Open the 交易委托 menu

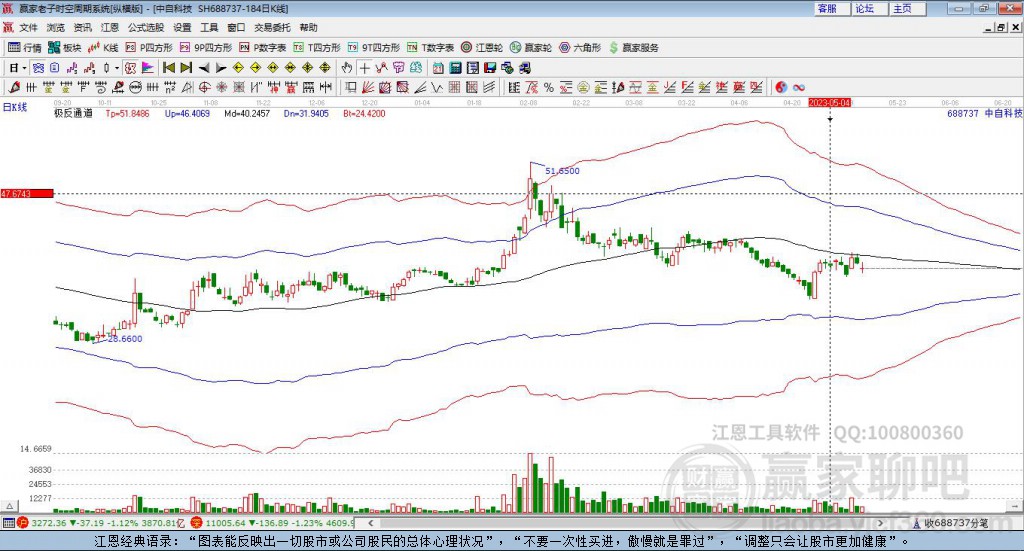(x=272, y=27)
